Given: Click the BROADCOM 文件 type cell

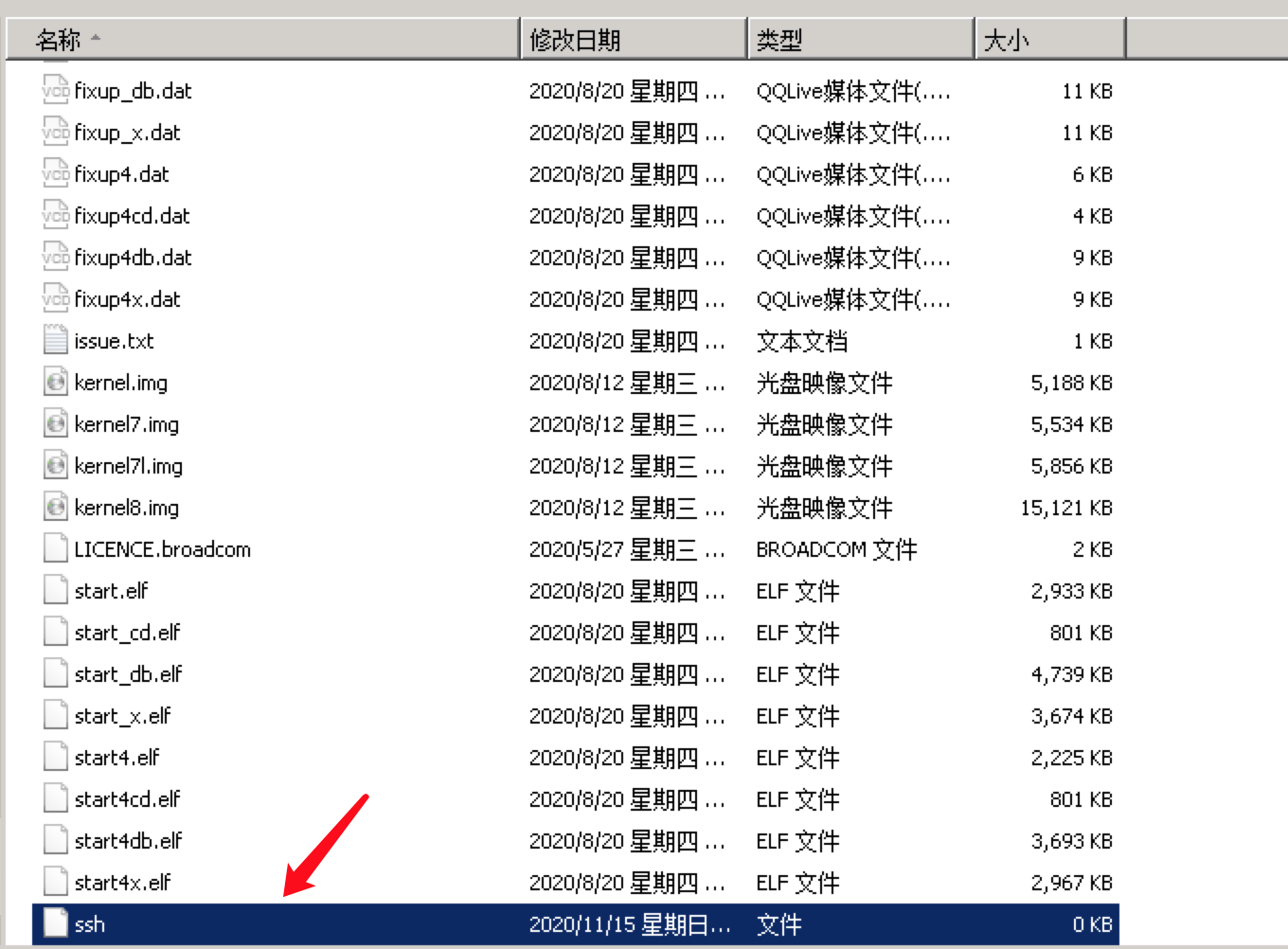Looking at the screenshot, I should (x=836, y=549).
